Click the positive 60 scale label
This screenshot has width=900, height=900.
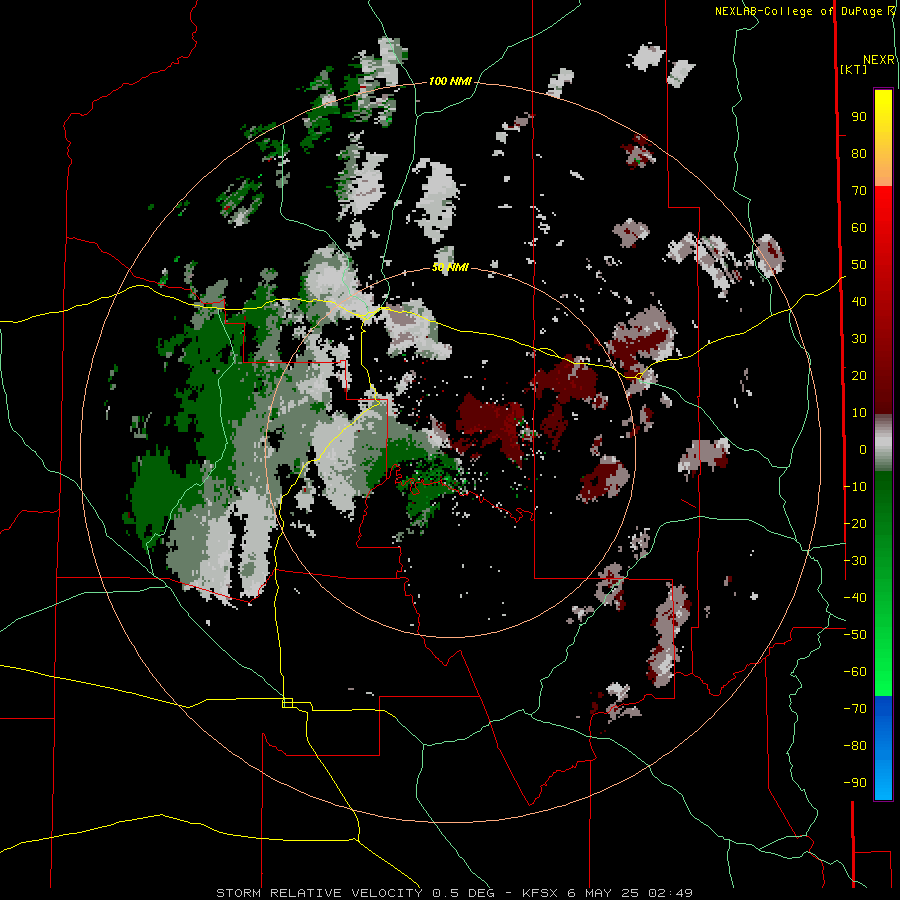[x=859, y=228]
